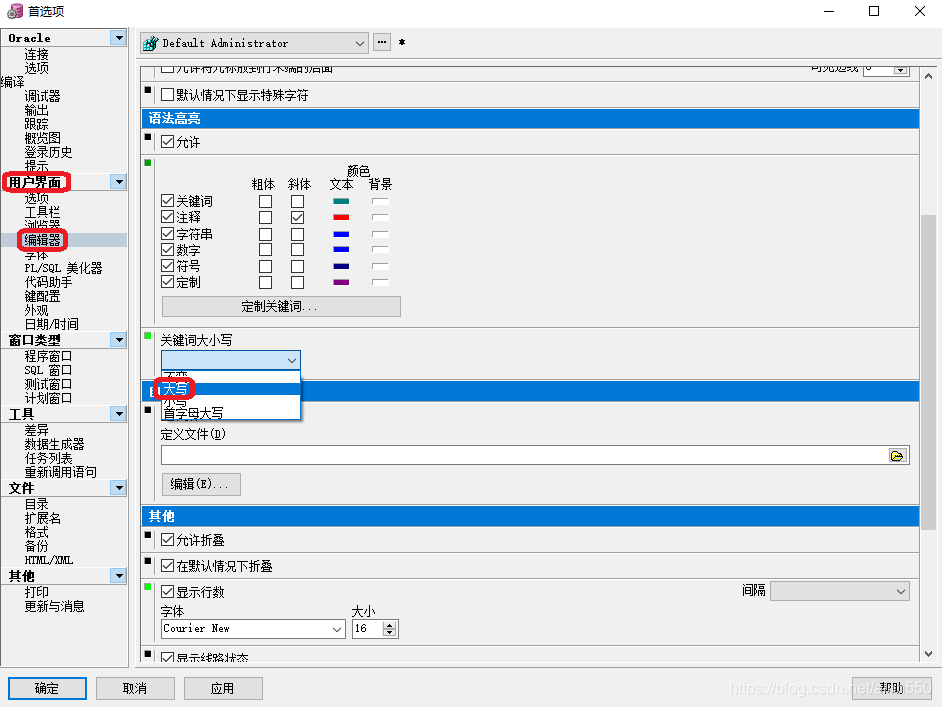
Task: Select 登录历史 in the sidebar
Action: (x=48, y=152)
